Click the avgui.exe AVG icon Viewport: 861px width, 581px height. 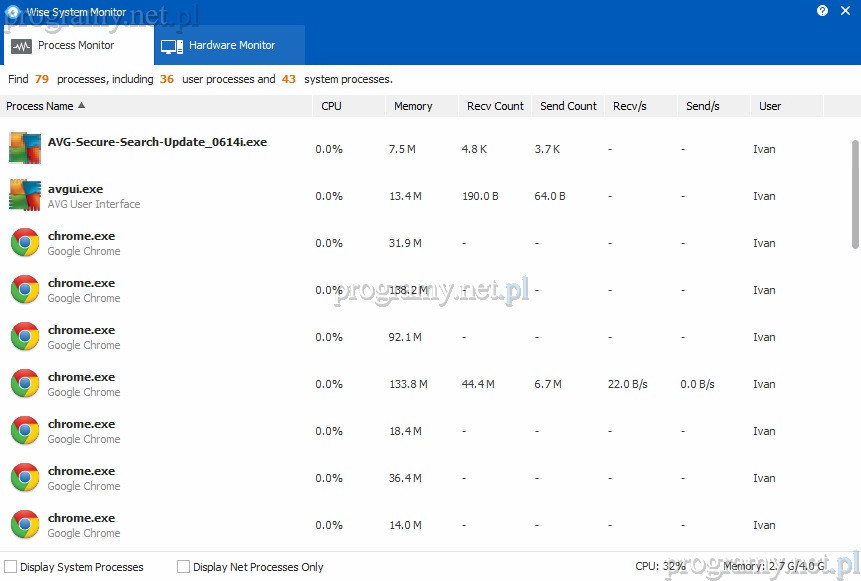pos(25,195)
